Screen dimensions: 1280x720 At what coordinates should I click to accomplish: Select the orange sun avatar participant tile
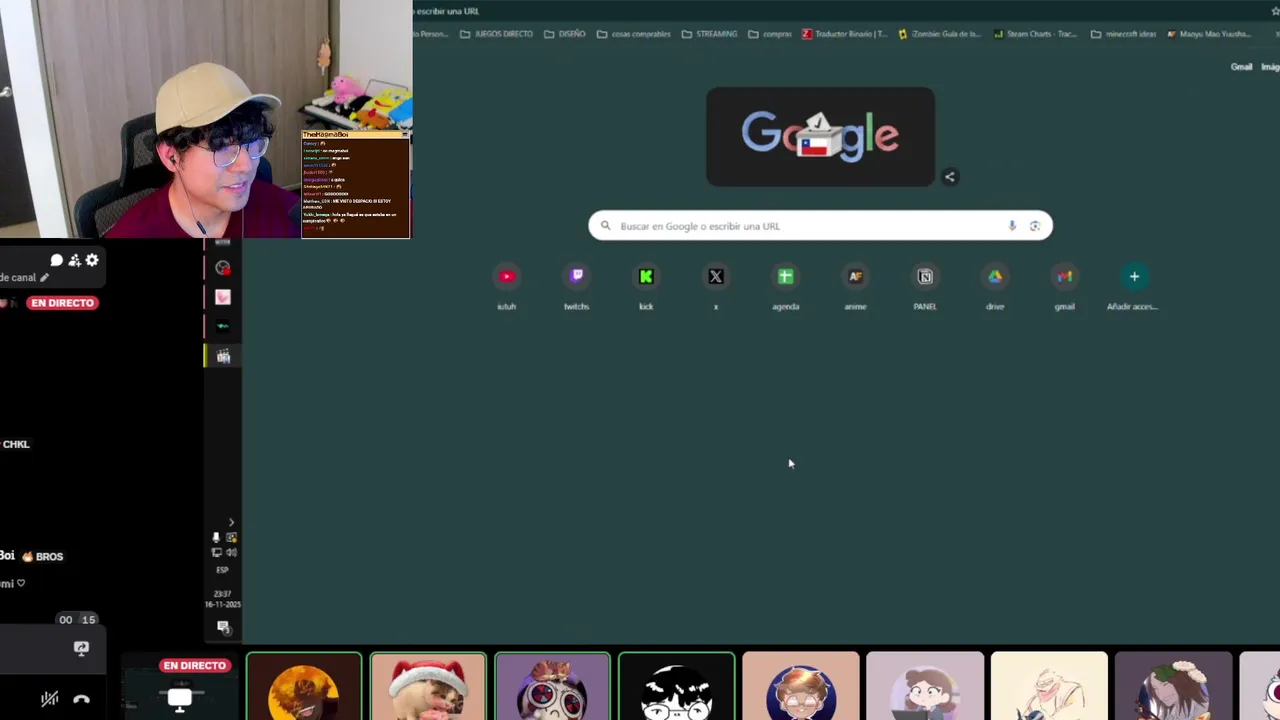[x=304, y=687]
